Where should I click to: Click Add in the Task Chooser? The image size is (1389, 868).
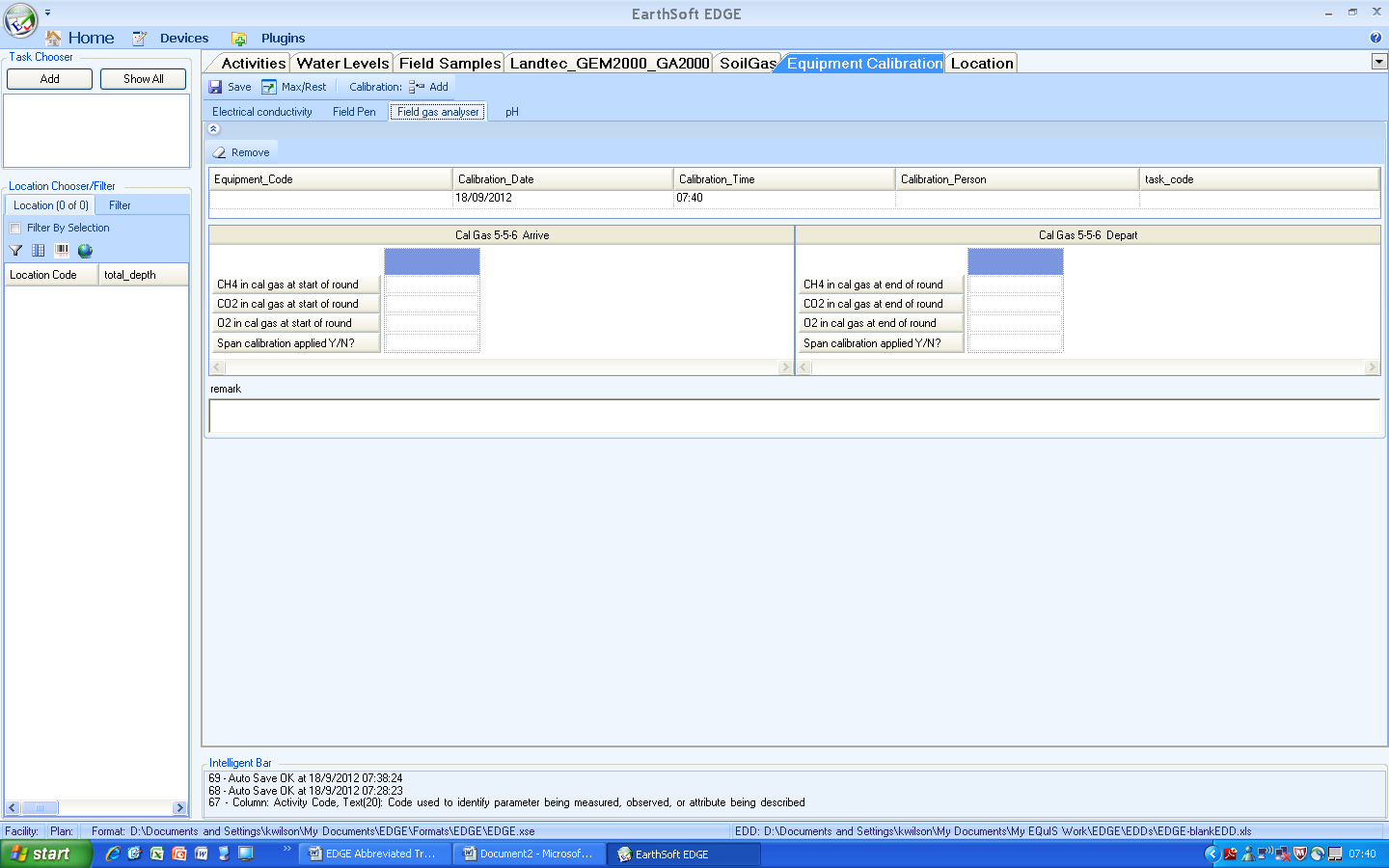[50, 79]
